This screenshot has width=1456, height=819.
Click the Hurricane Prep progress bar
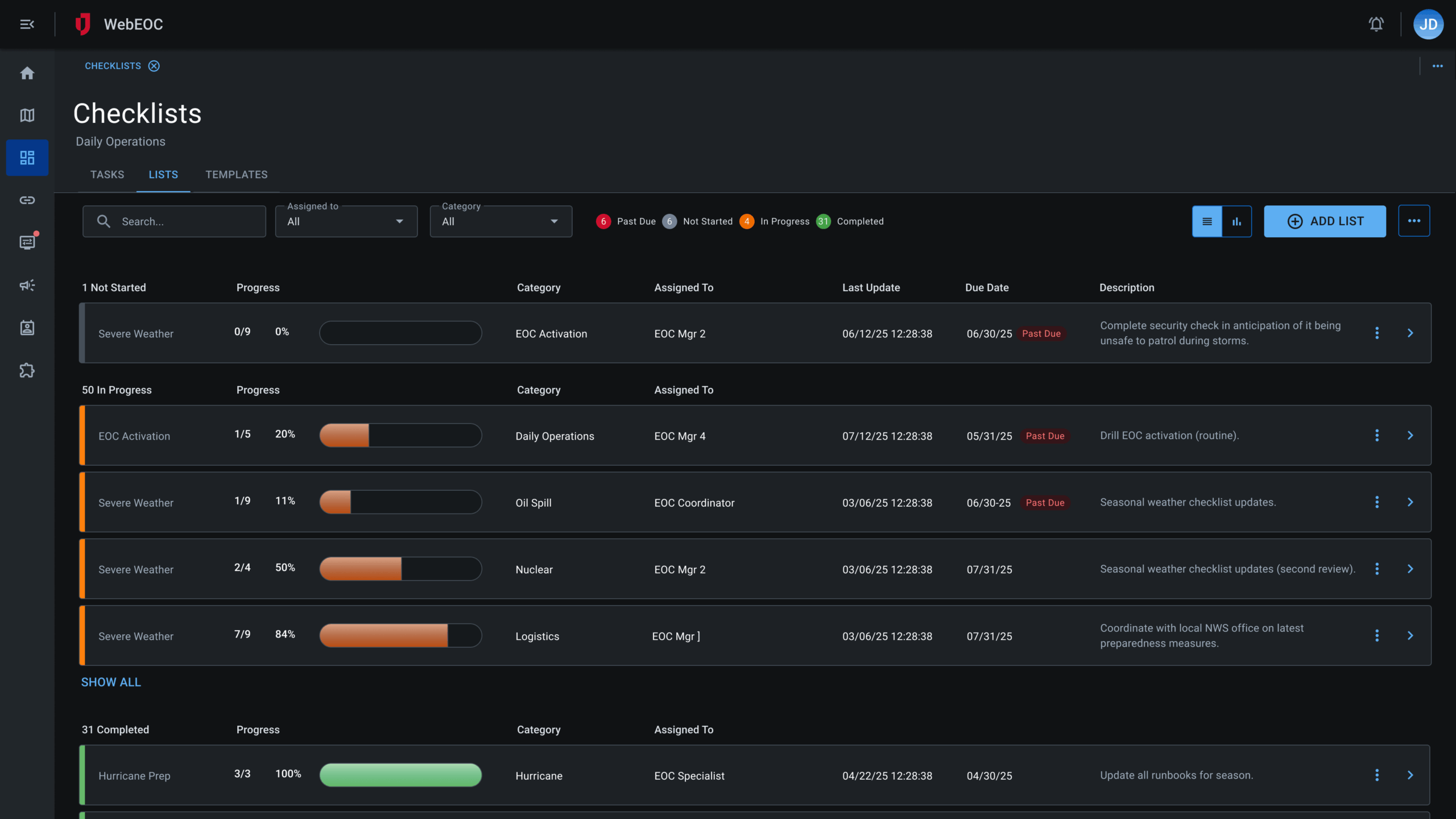[x=400, y=775]
